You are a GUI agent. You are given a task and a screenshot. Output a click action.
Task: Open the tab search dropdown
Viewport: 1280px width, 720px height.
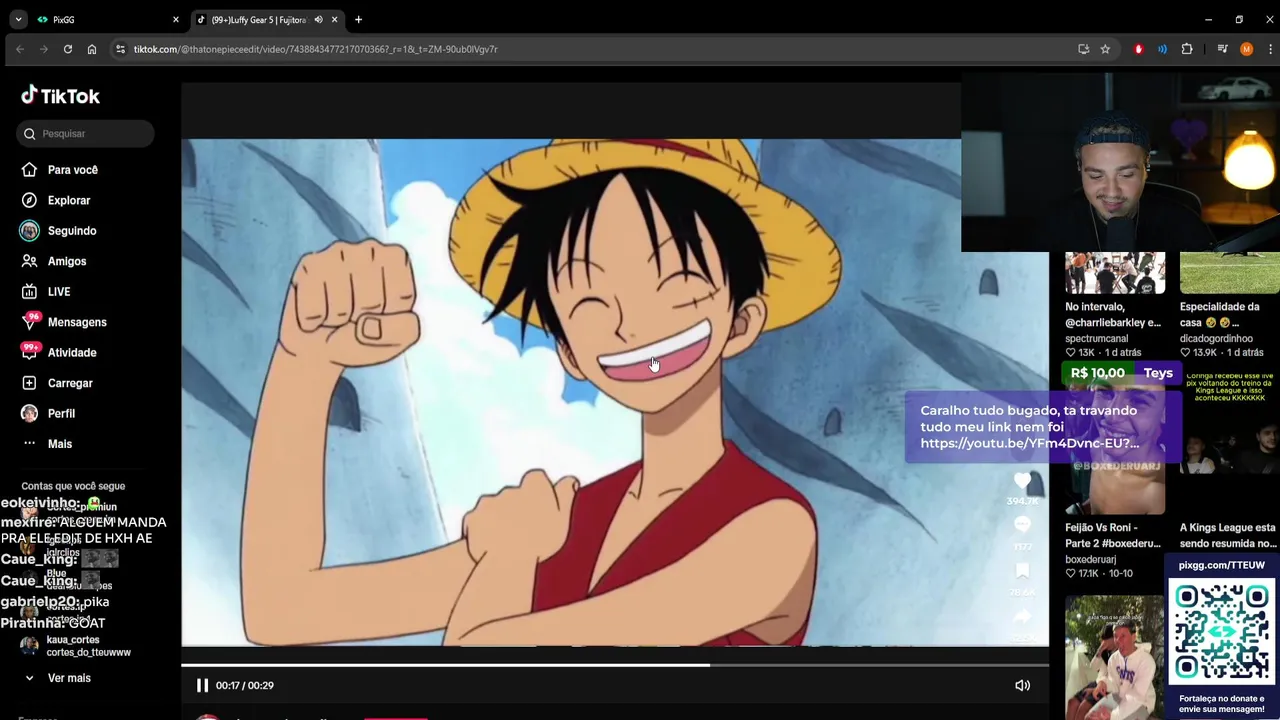click(x=18, y=19)
